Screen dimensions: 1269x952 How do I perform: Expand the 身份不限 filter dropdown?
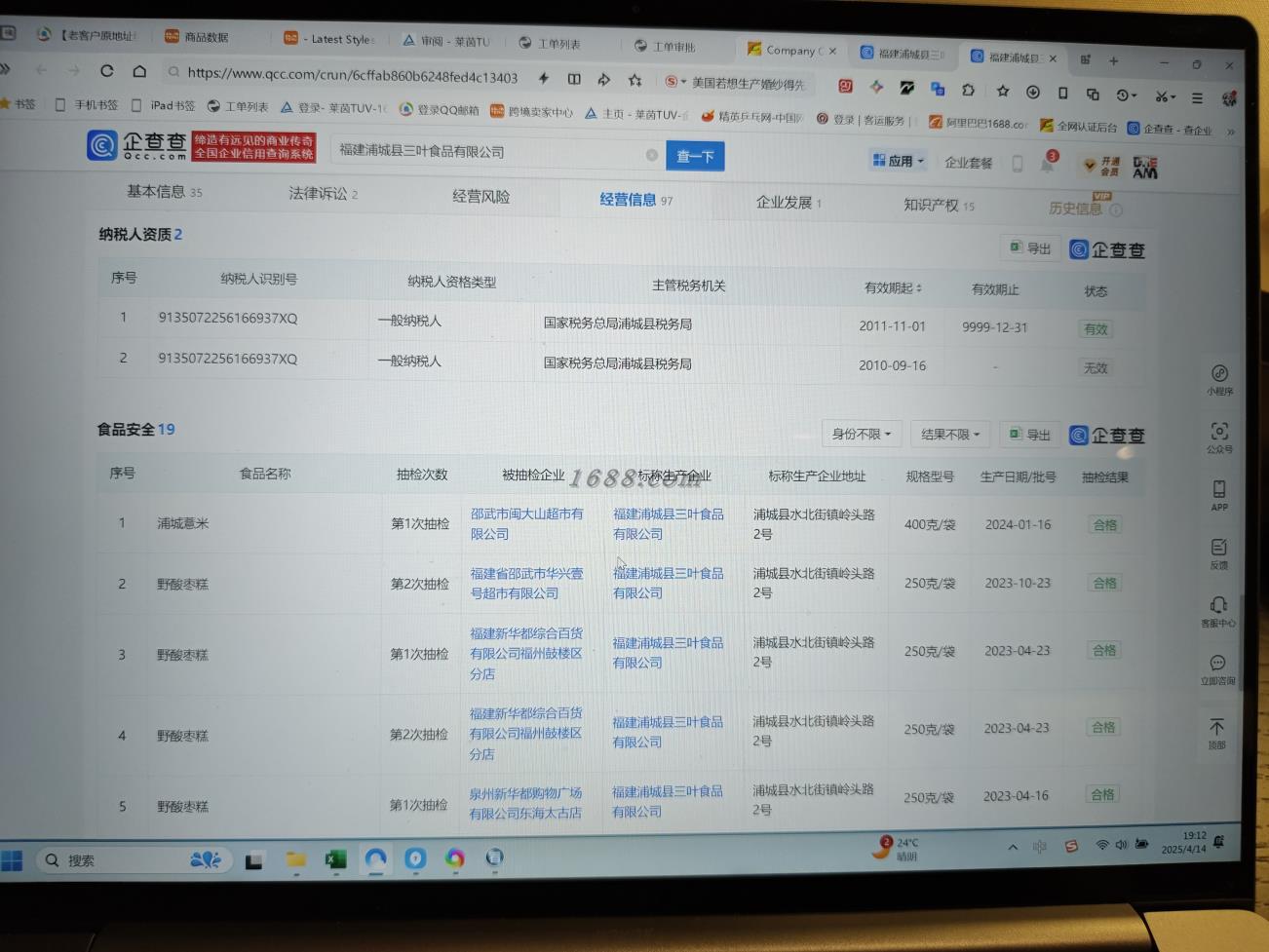coord(861,434)
